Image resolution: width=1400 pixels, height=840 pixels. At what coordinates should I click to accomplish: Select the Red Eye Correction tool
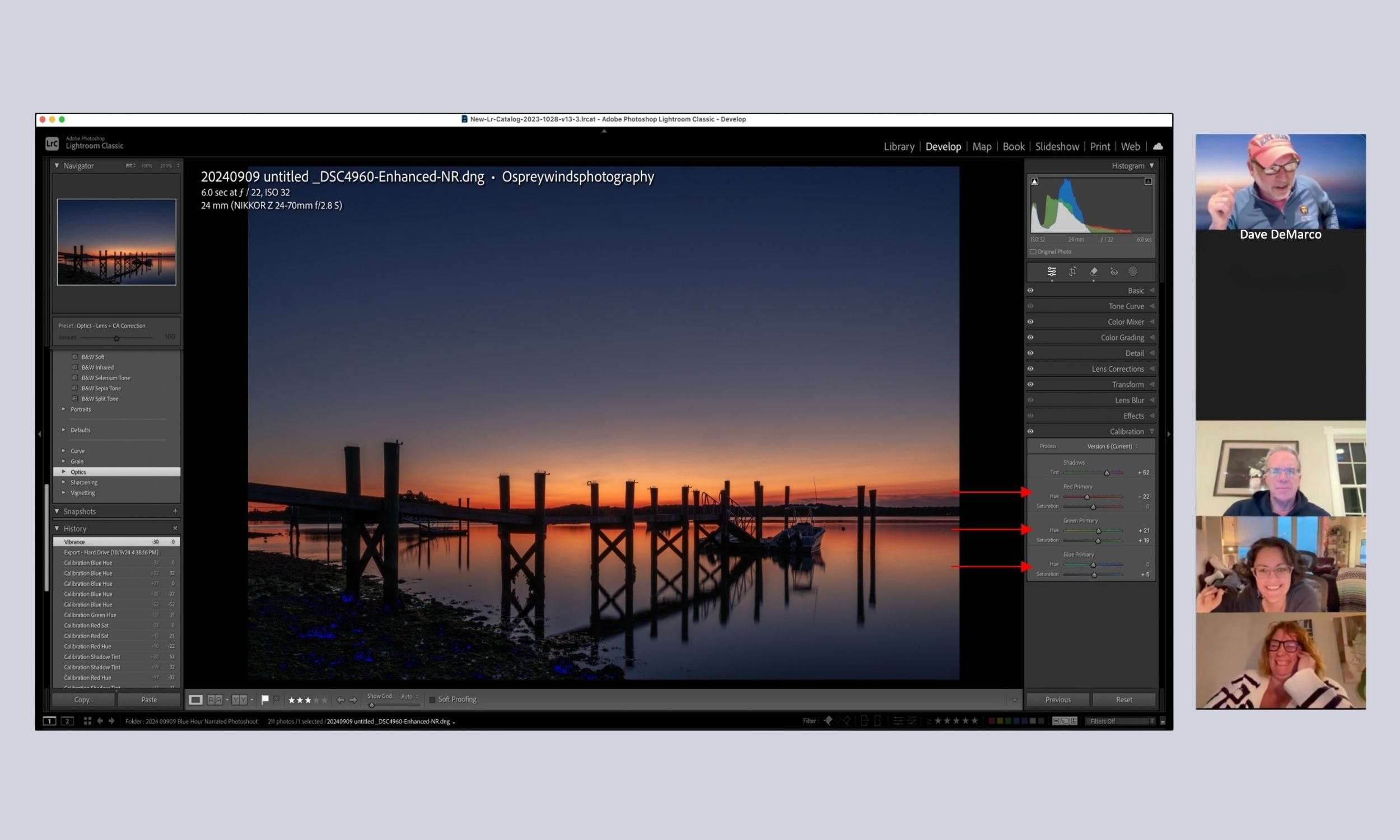tap(1114, 272)
